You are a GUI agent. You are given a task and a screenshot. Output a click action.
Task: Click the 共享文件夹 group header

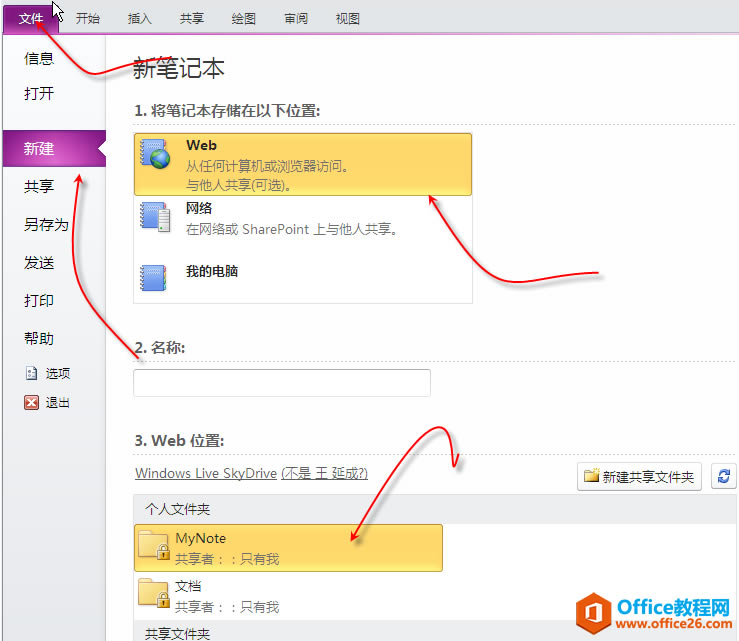pos(435,632)
